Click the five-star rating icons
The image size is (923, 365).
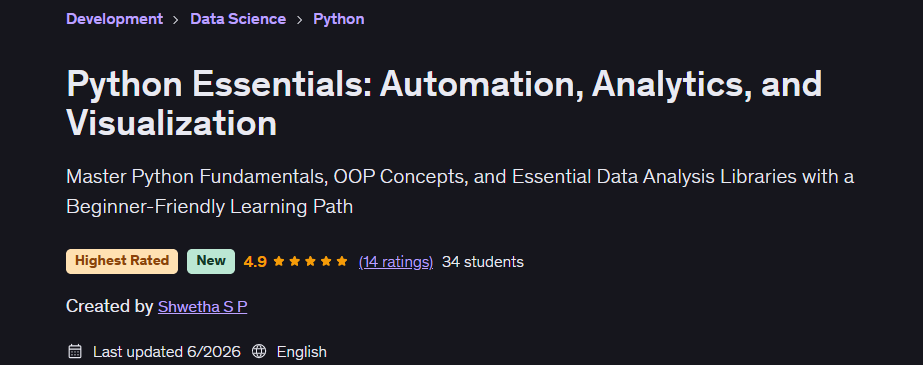click(x=310, y=261)
